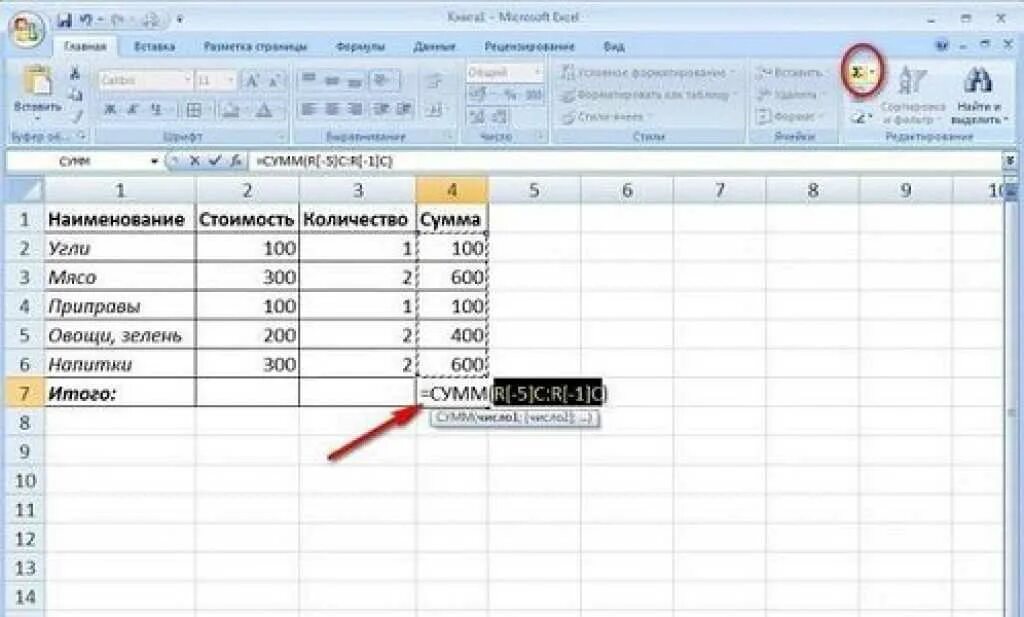The width and height of the screenshot is (1024, 617).
Task: Select the Количество header cell
Action: (x=357, y=219)
